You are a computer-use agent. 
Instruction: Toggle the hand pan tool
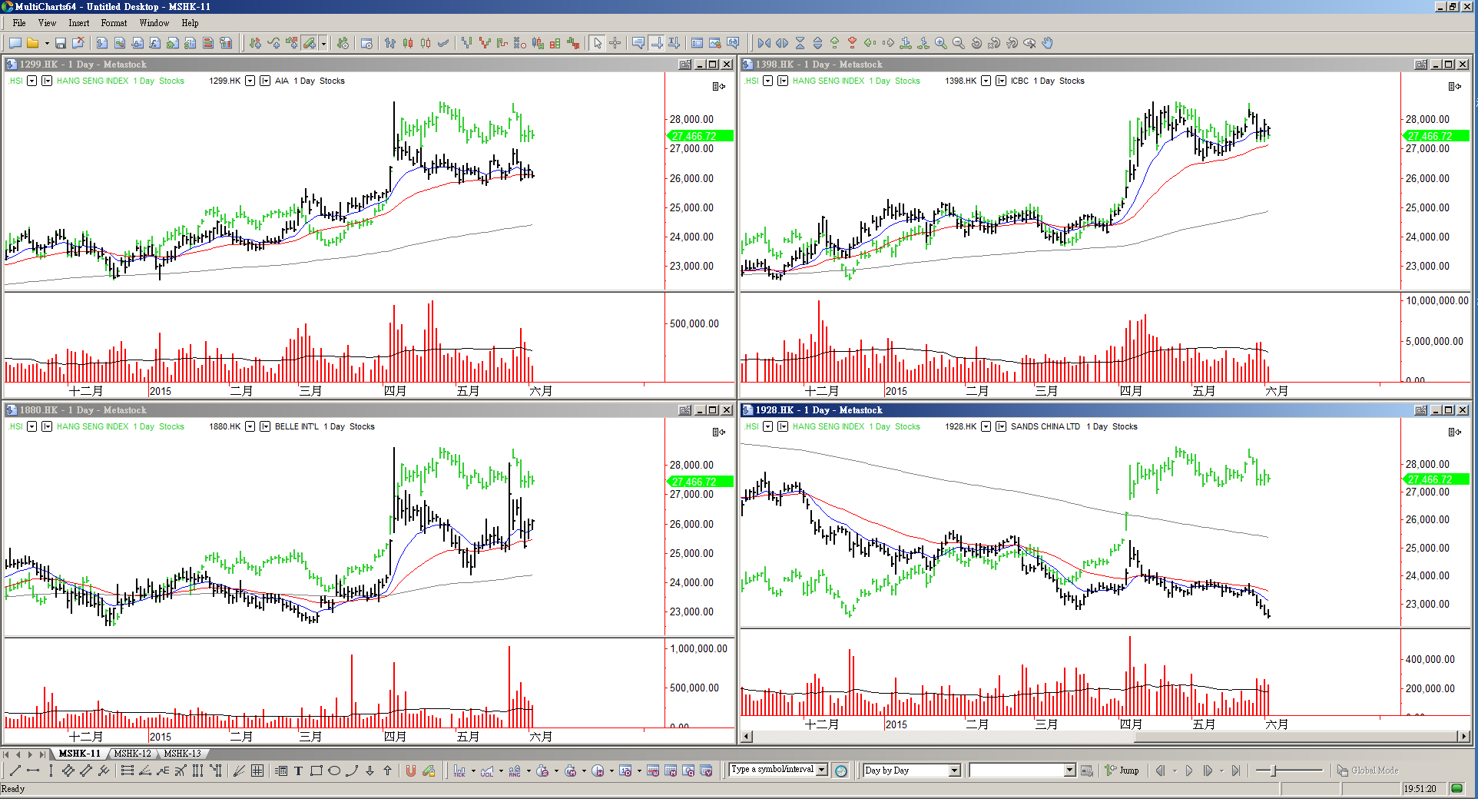pyautogui.click(x=1047, y=44)
